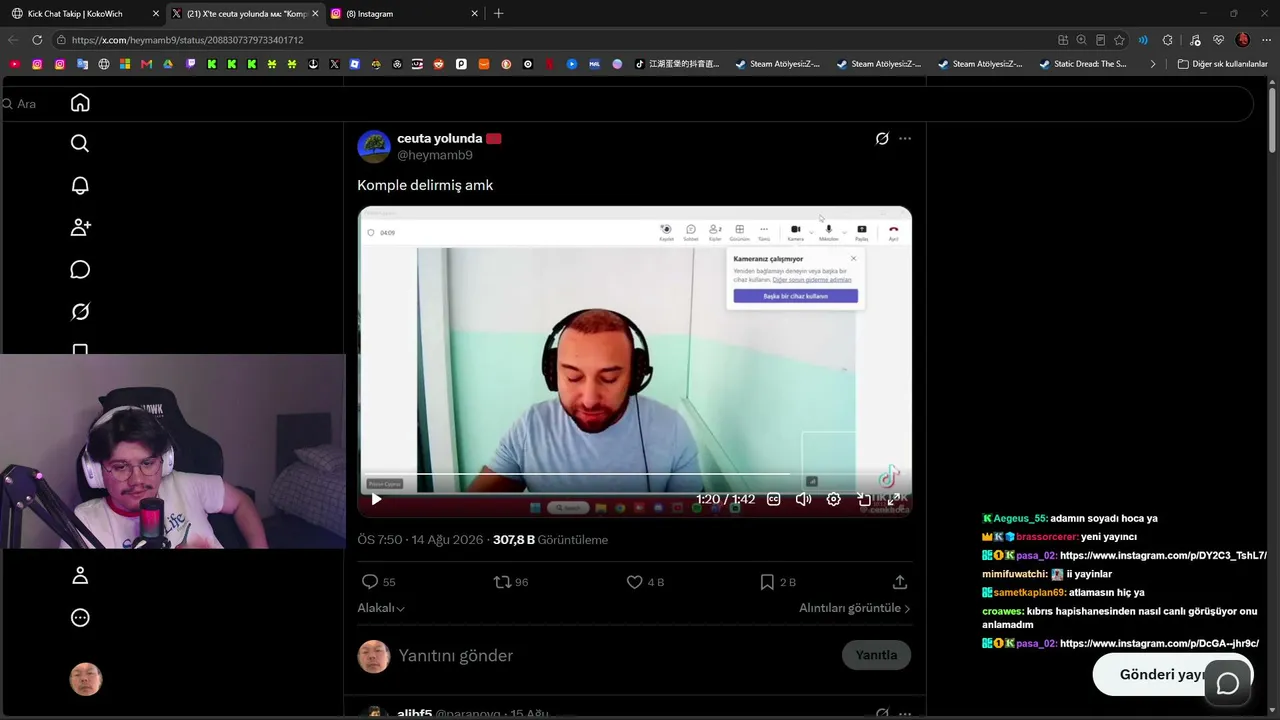Open Gmail bookmark in favorites bar
The image size is (1280, 720).
coord(147,64)
